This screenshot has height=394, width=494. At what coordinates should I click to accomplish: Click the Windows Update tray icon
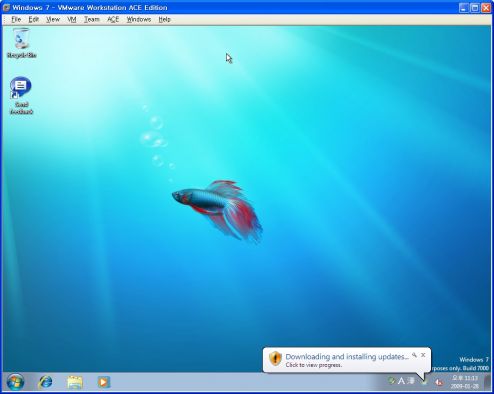point(424,382)
